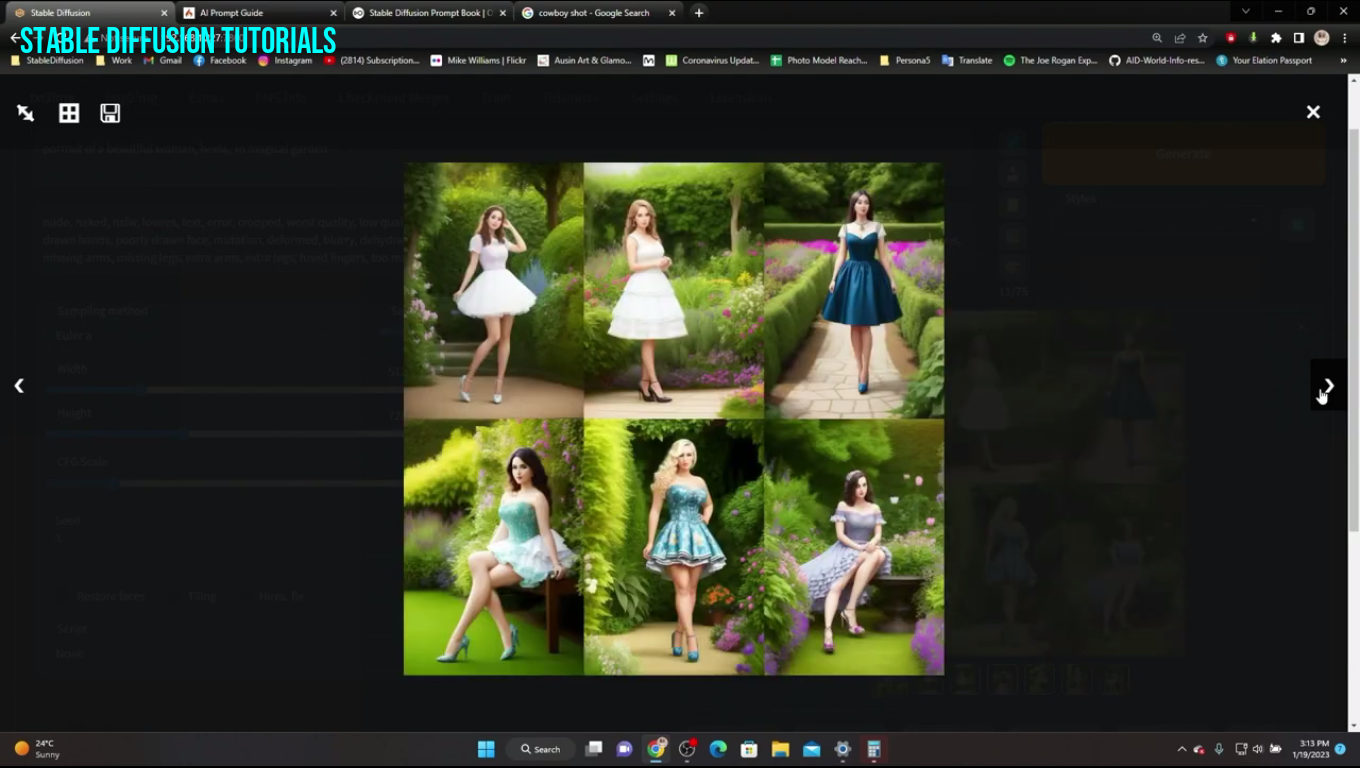Open the red extension icon
This screenshot has width=1360, height=768.
pos(1231,38)
